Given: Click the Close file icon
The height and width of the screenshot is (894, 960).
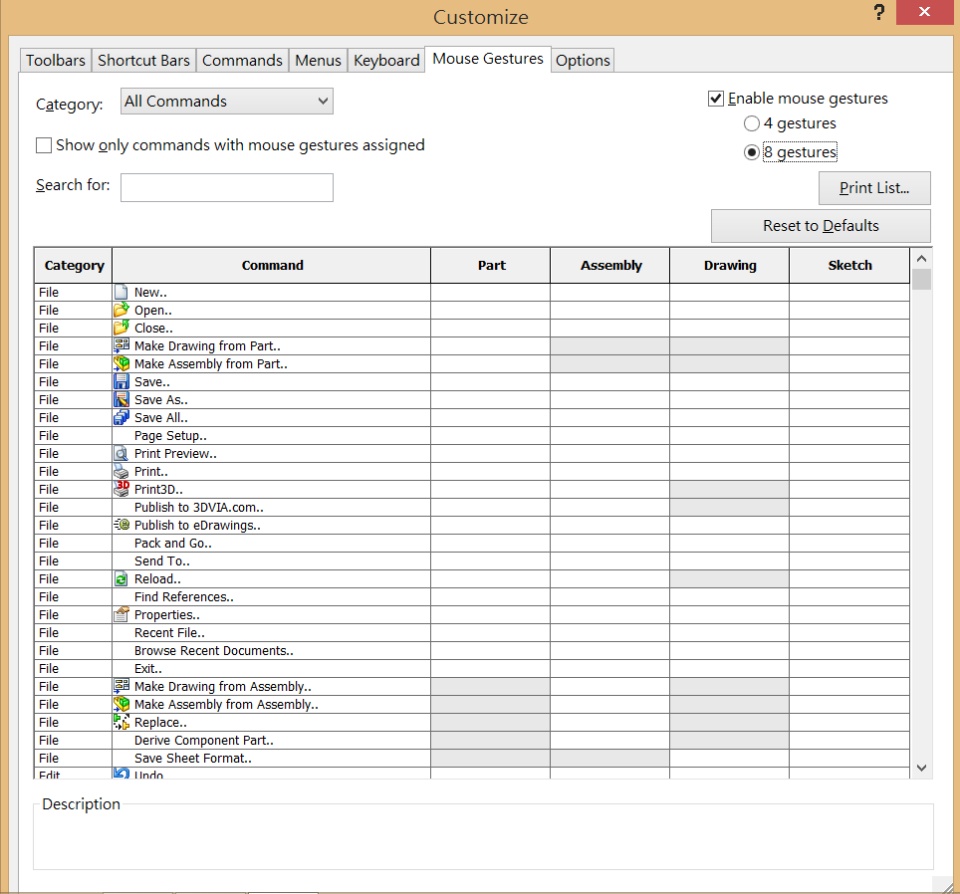Looking at the screenshot, I should [x=121, y=328].
